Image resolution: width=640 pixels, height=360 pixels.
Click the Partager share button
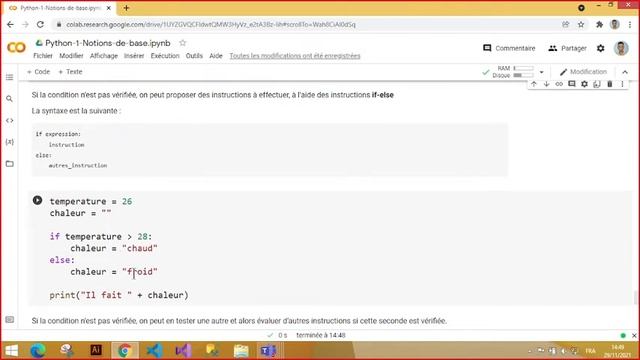(567, 48)
